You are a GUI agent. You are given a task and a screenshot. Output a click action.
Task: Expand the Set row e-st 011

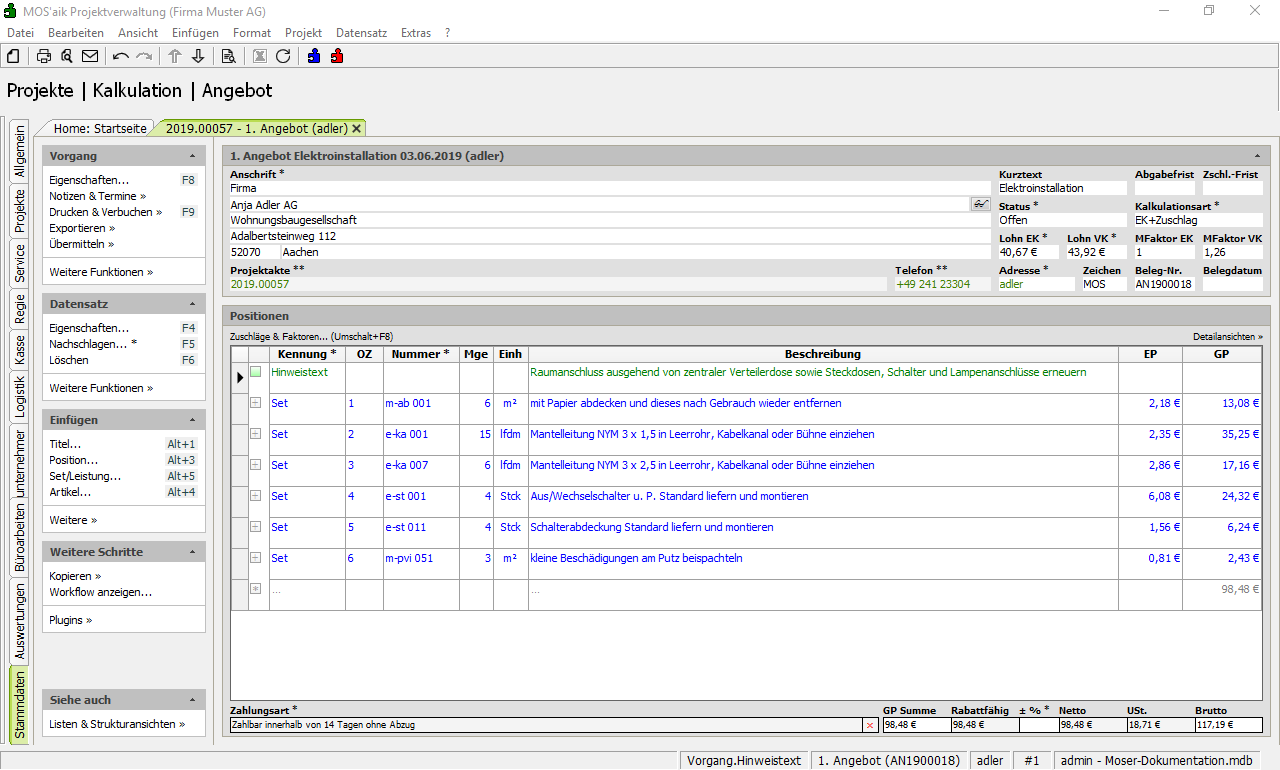coord(256,527)
